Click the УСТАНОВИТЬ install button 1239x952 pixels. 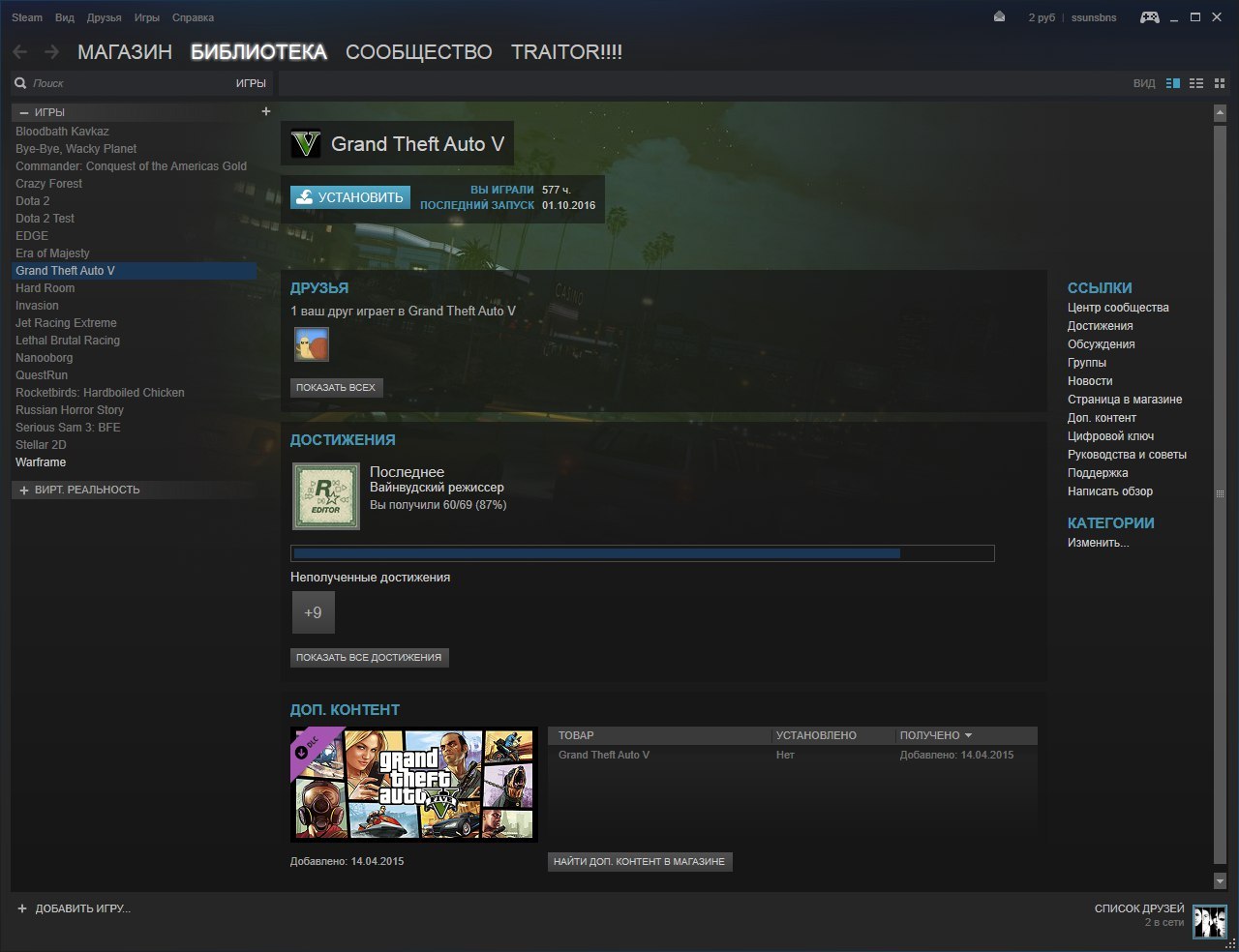click(350, 197)
